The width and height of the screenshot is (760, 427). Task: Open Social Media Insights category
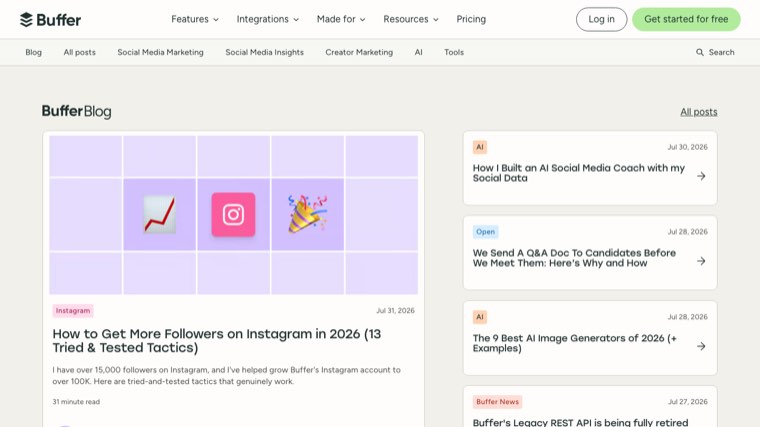point(265,52)
